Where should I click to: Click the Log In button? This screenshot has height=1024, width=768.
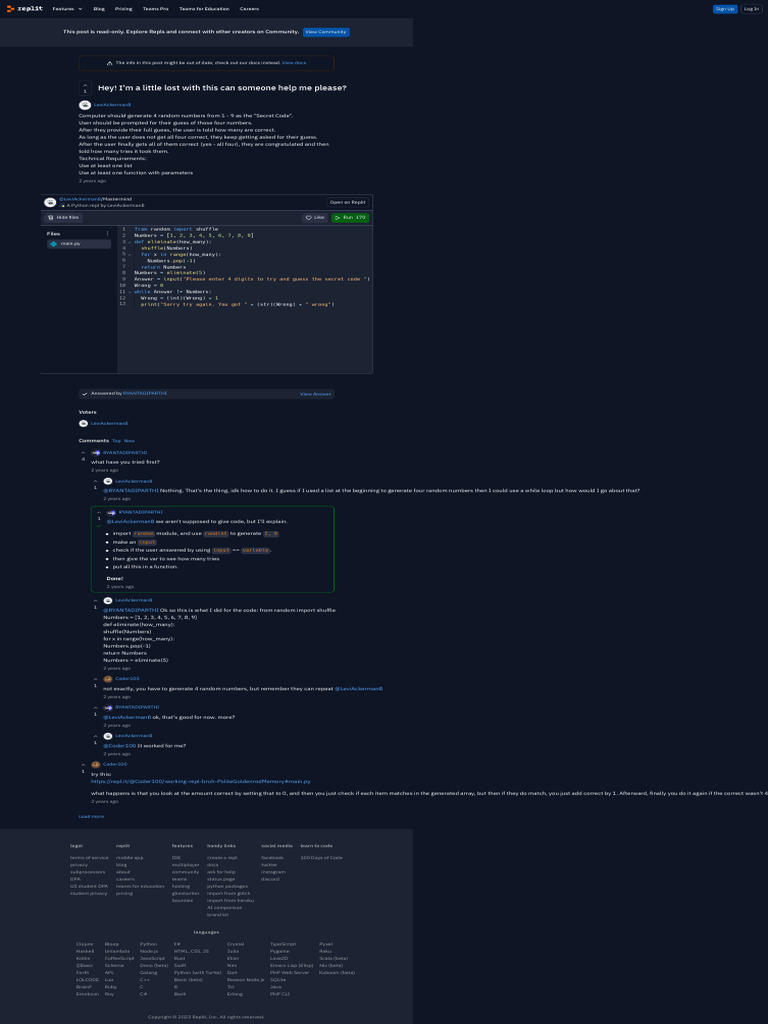pos(751,9)
